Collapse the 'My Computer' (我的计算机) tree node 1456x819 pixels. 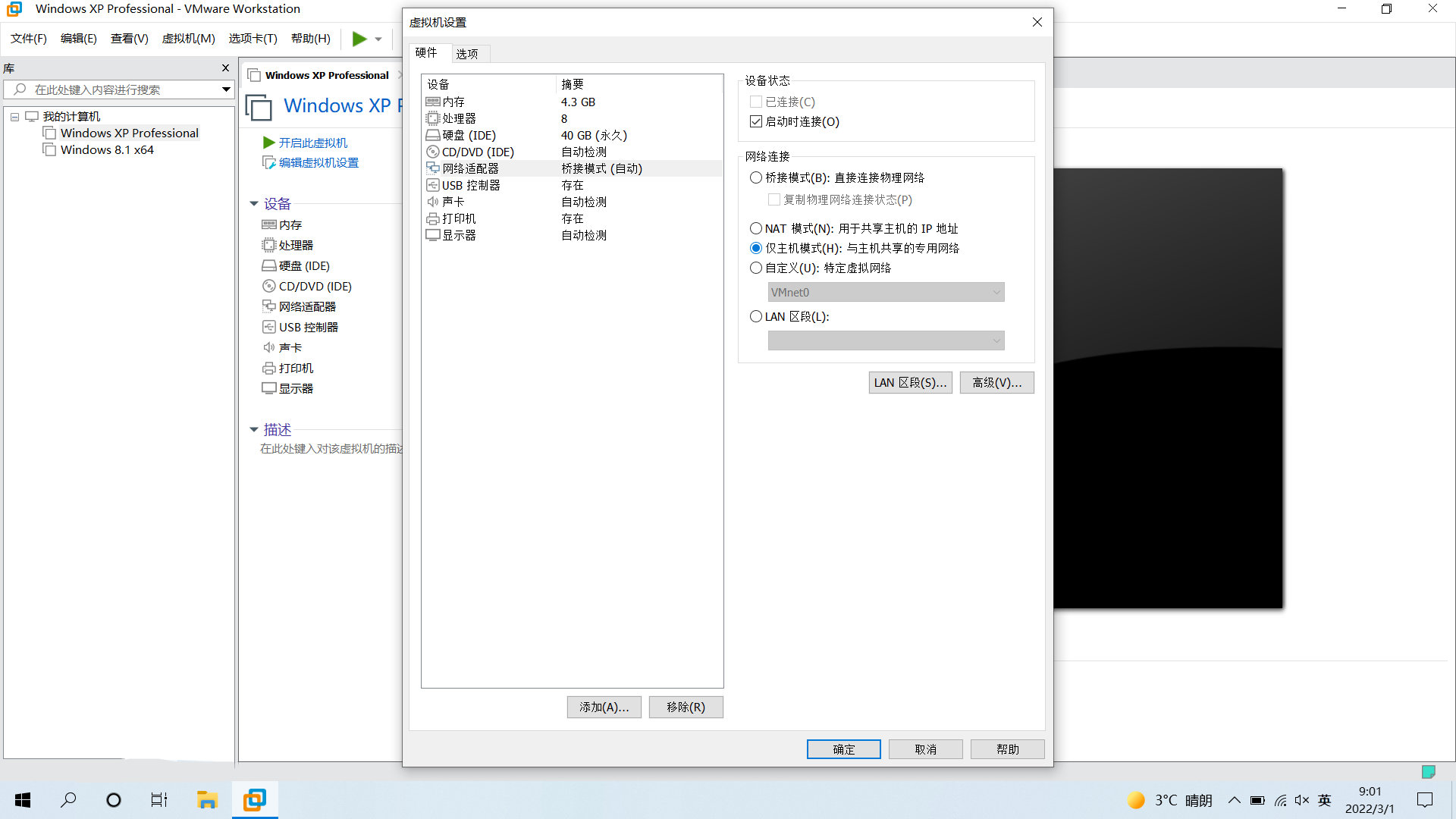14,117
